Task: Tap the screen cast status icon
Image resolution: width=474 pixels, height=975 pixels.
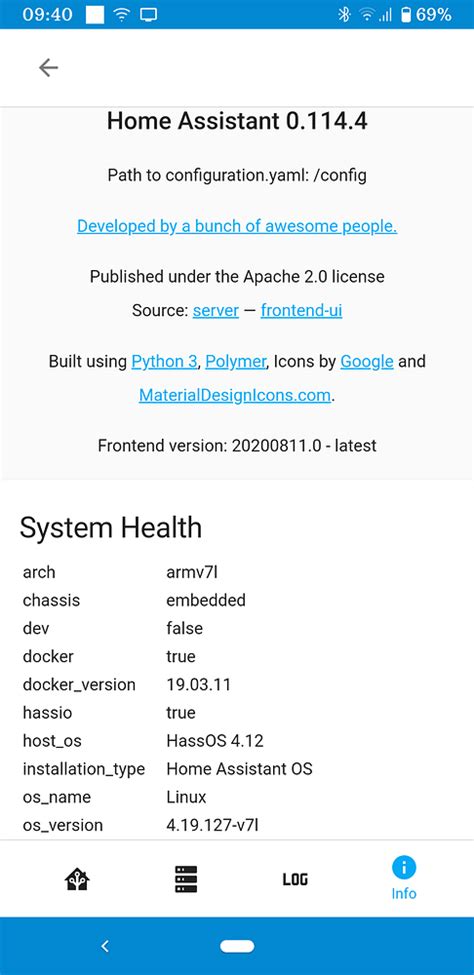Action: pos(148,14)
